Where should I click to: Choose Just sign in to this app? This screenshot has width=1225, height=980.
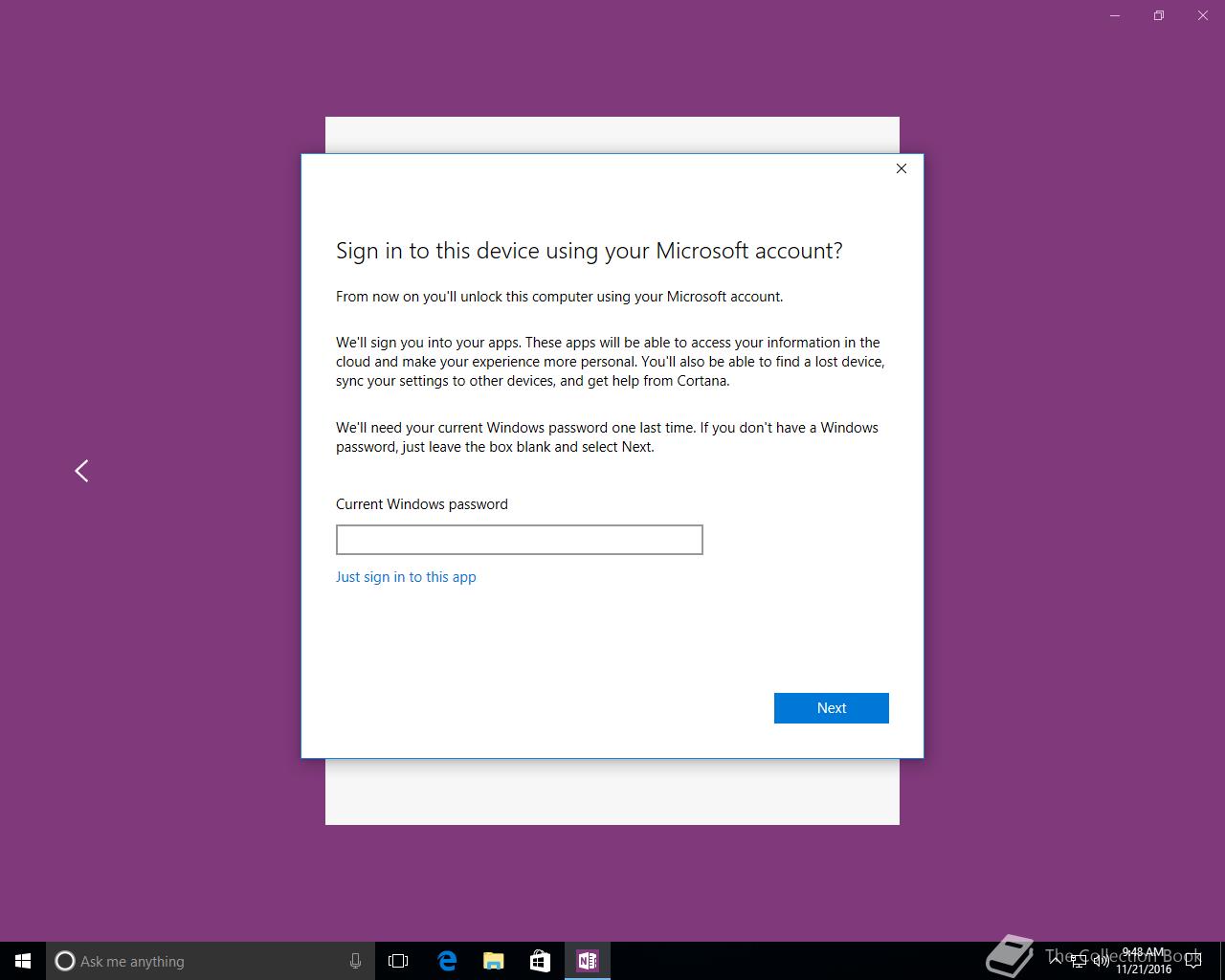coord(406,577)
